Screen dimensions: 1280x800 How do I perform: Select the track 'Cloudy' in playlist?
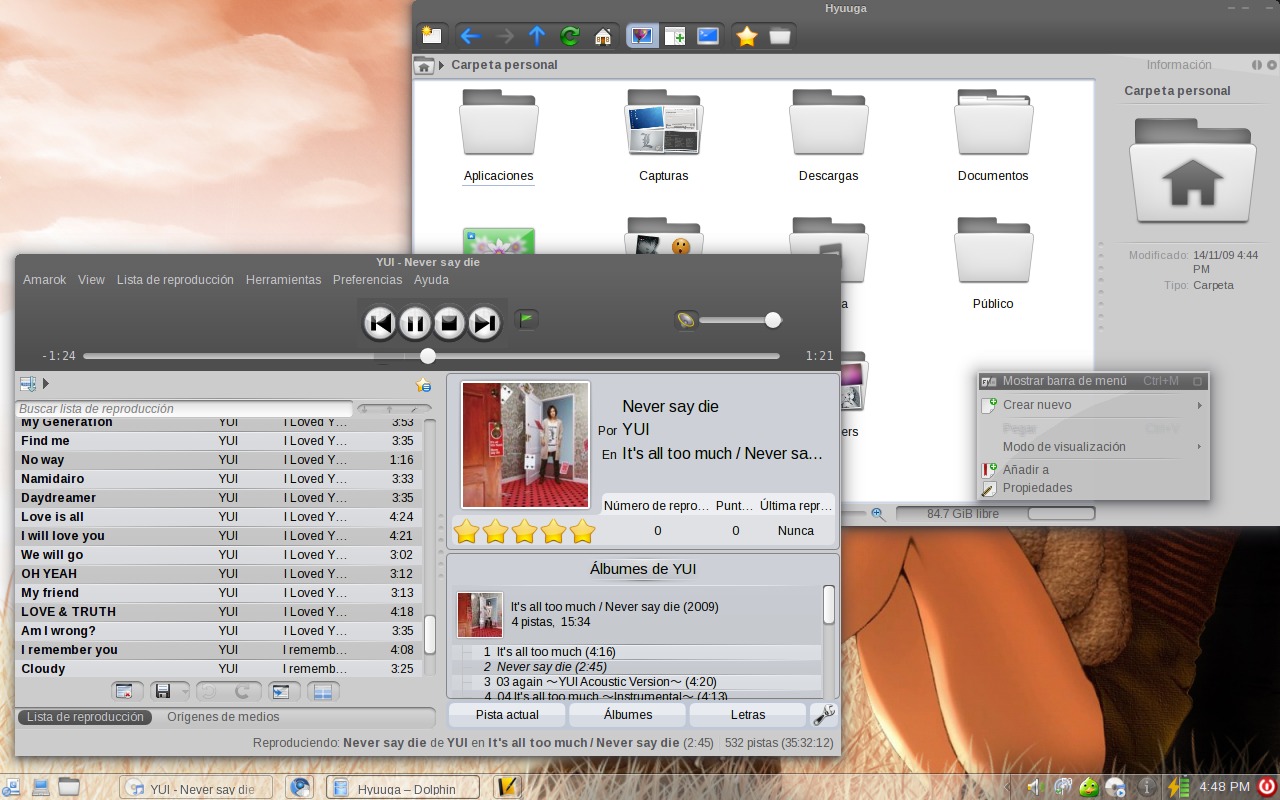pos(218,669)
